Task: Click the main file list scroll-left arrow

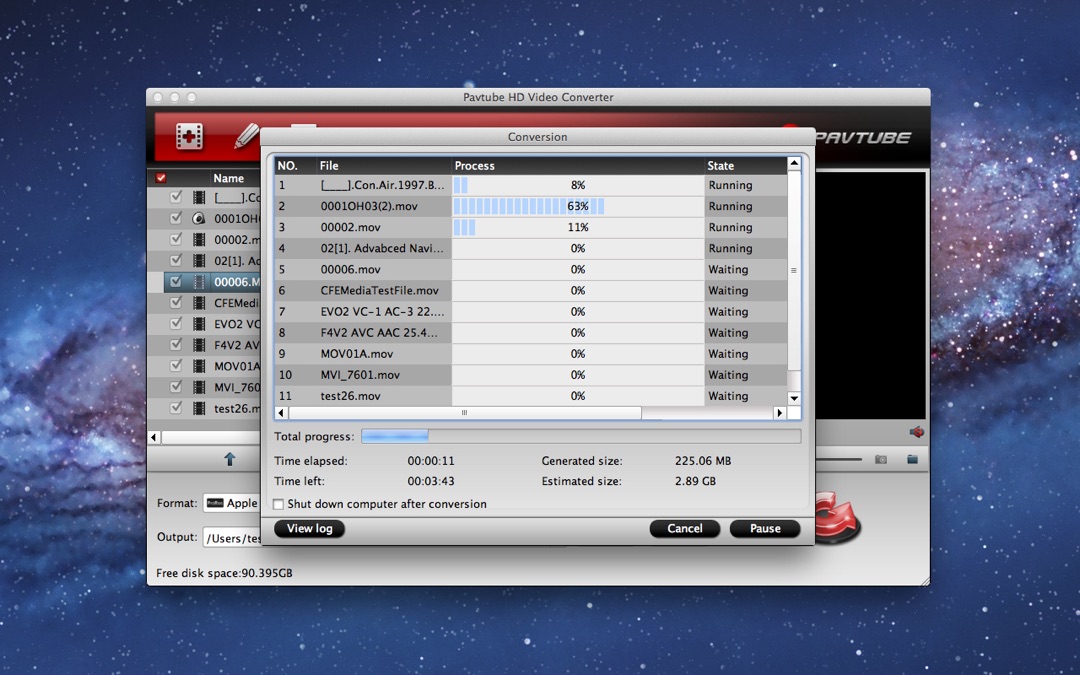Action: 154,437
